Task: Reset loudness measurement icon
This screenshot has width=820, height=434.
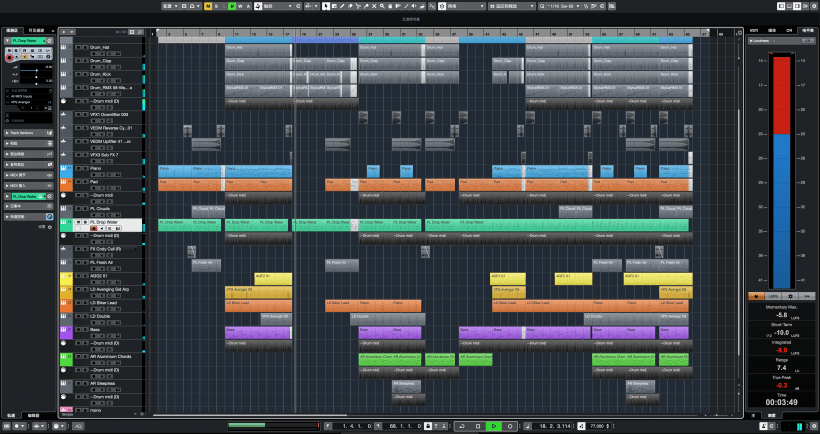Action: click(807, 296)
